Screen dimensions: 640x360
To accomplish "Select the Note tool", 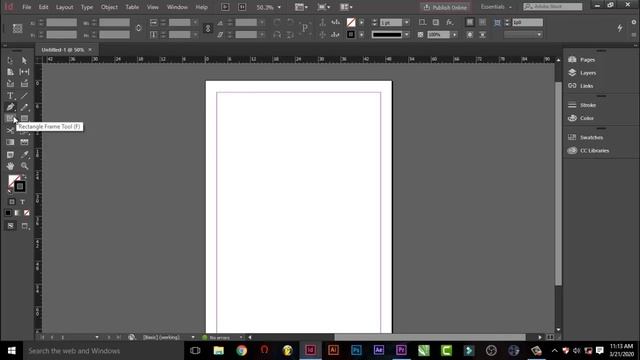I will [x=10, y=155].
